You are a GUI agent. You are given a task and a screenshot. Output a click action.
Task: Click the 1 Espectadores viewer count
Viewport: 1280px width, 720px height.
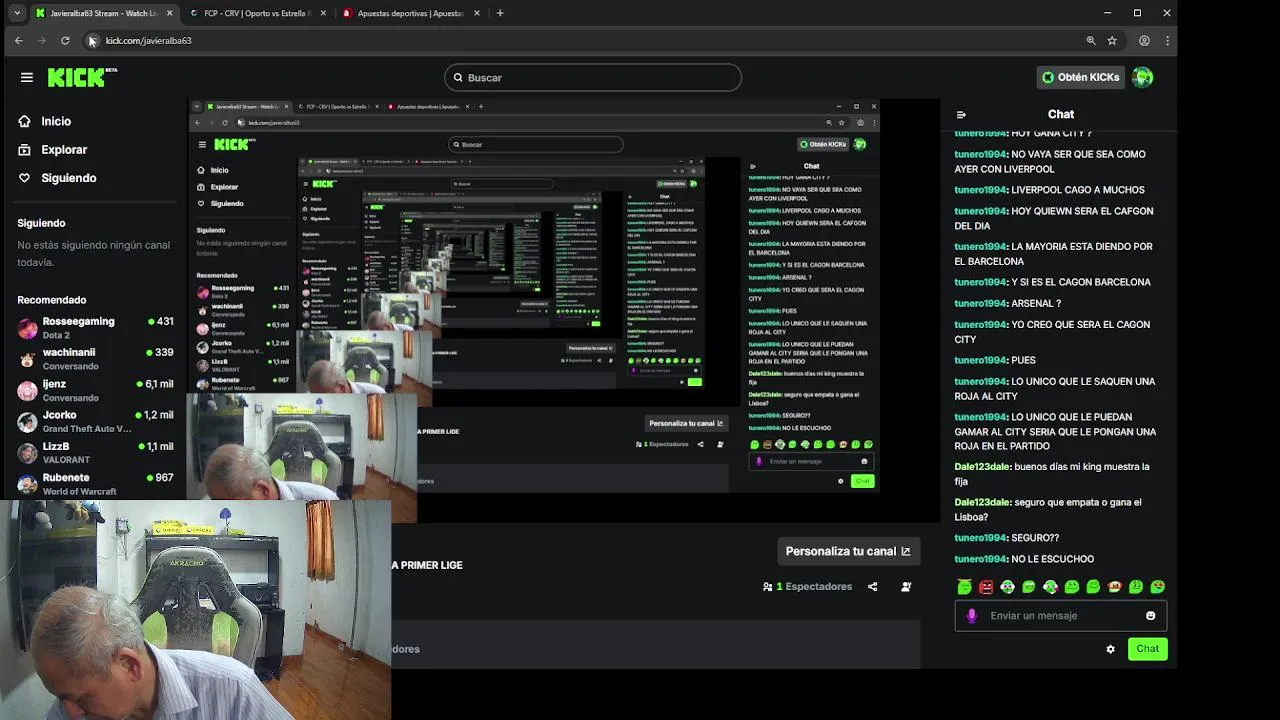[x=807, y=587]
